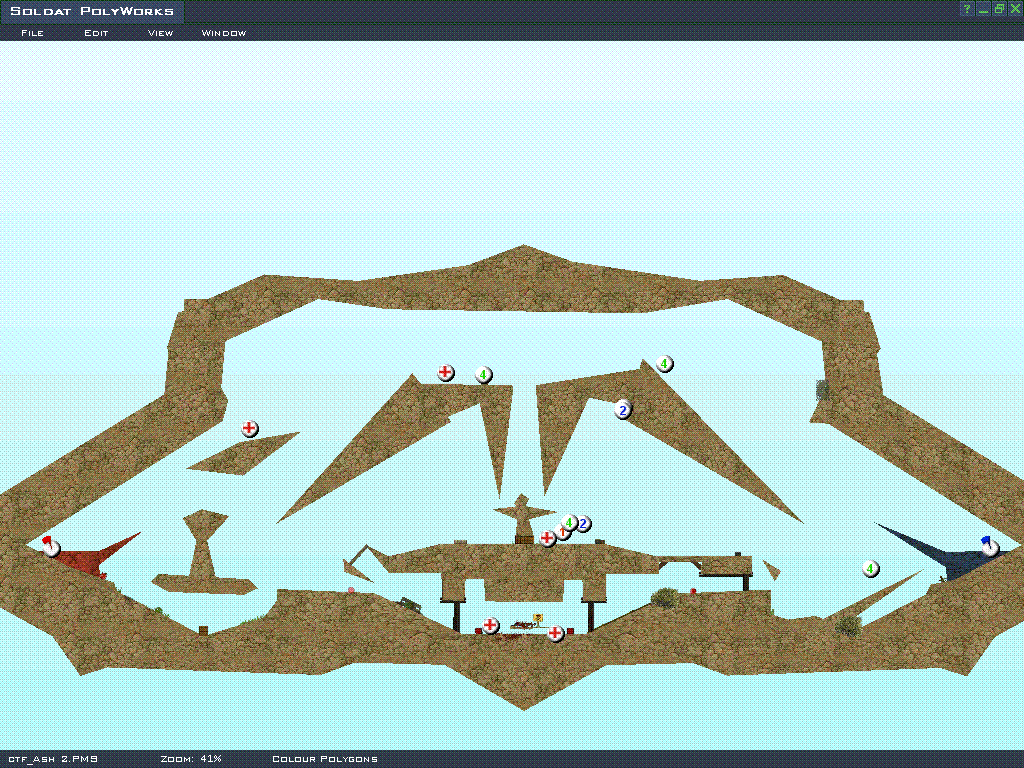
Task: Select the medkit marker on central platform
Action: point(548,538)
